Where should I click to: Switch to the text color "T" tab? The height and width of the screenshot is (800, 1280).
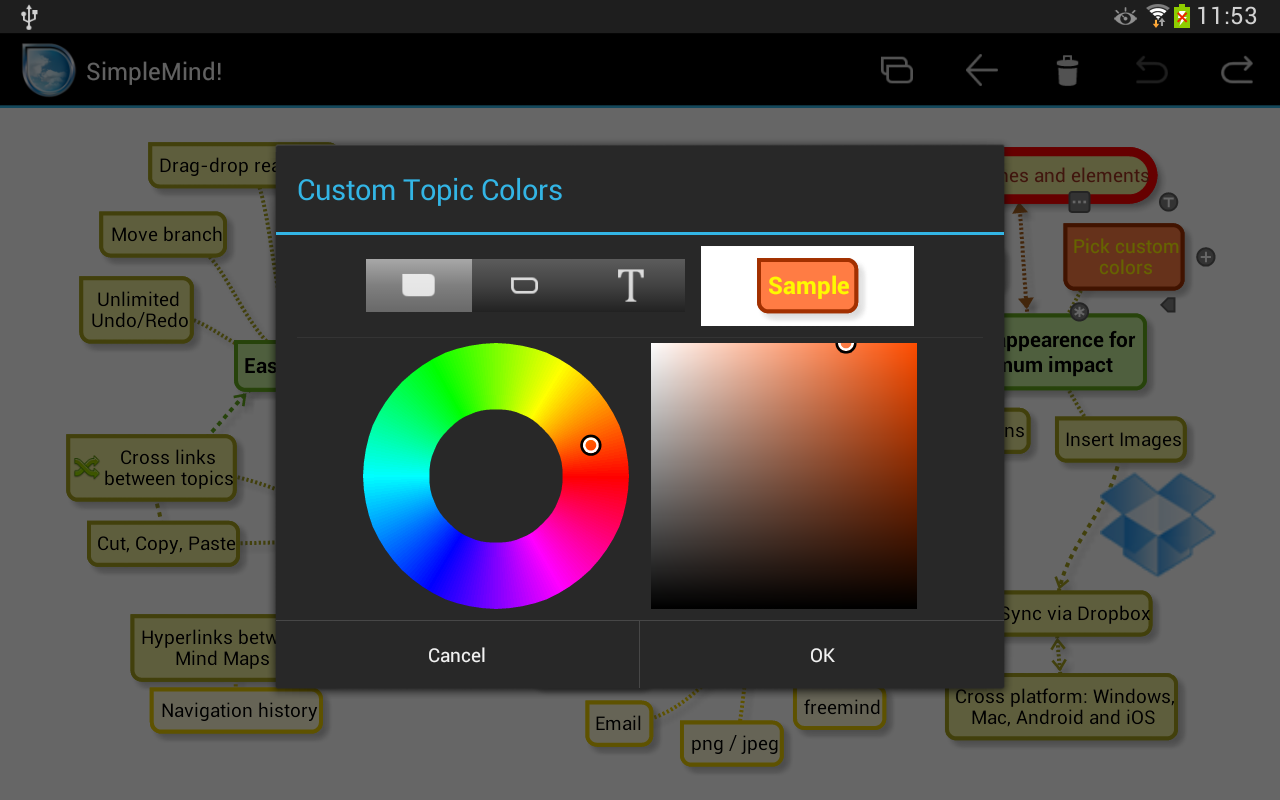630,285
